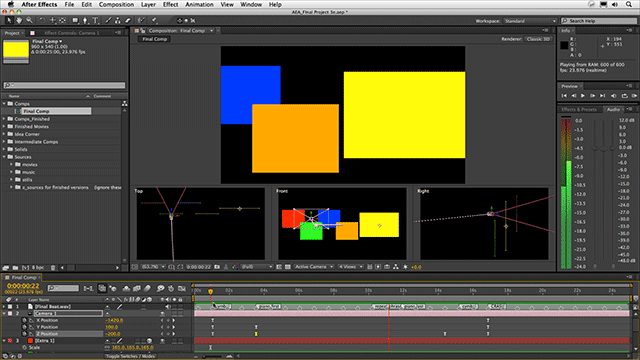Select the Brush tool
The image size is (640, 360).
pyautogui.click(x=108, y=20)
